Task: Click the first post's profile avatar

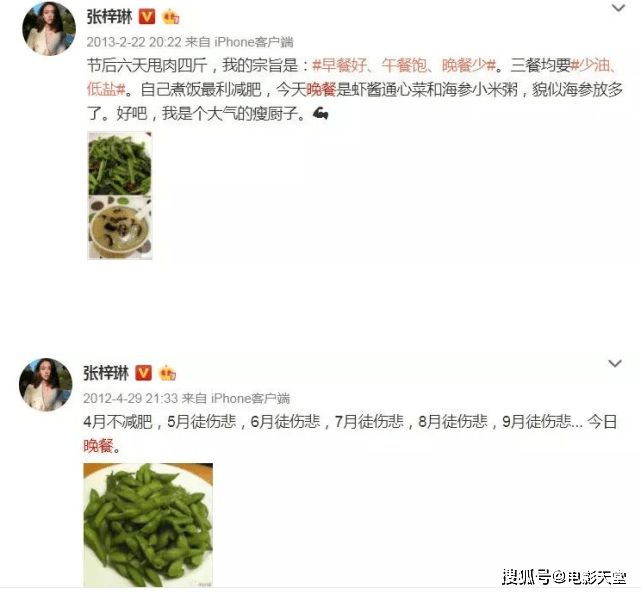Action: pyautogui.click(x=49, y=29)
